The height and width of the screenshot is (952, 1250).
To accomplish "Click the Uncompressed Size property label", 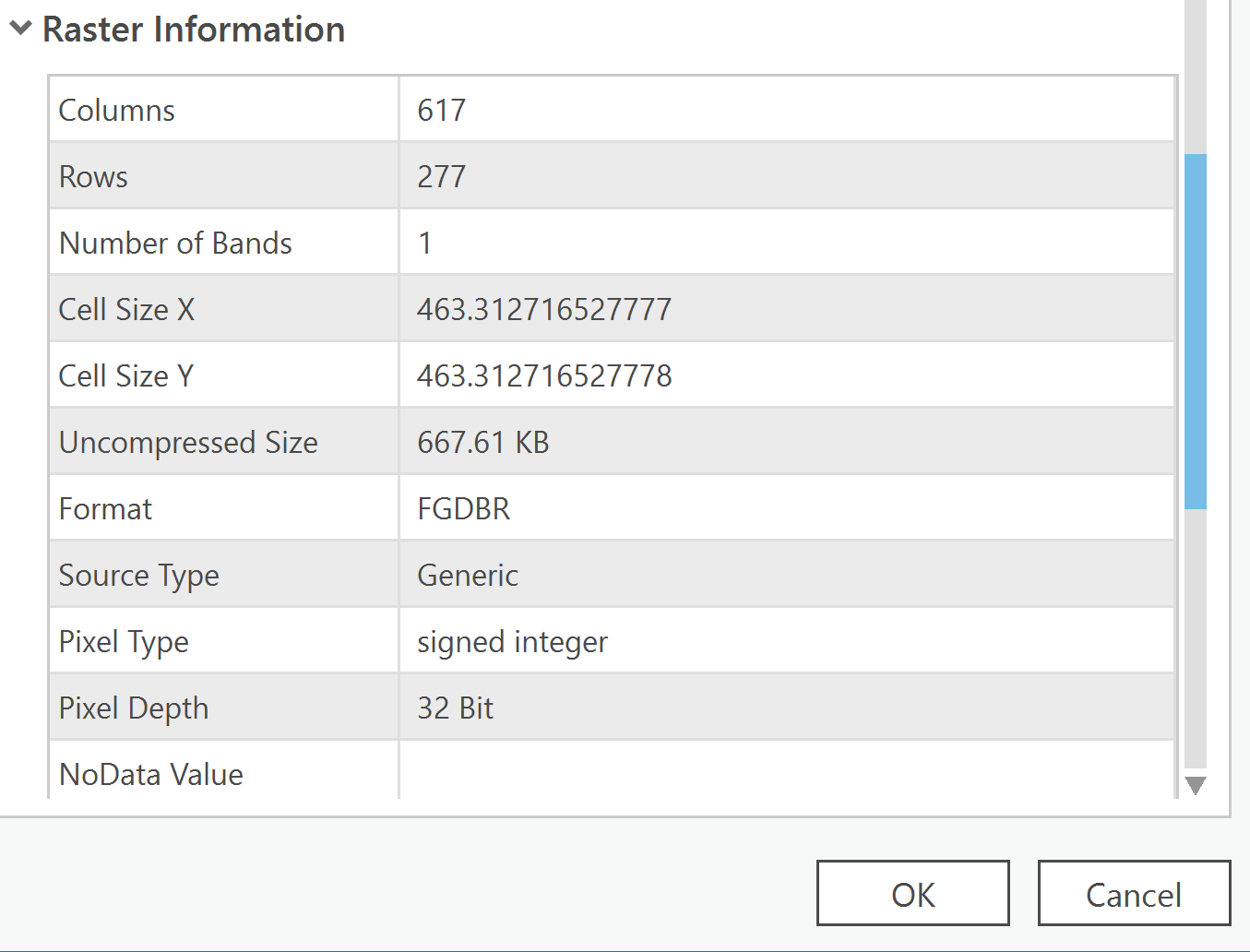I will tap(188, 443).
